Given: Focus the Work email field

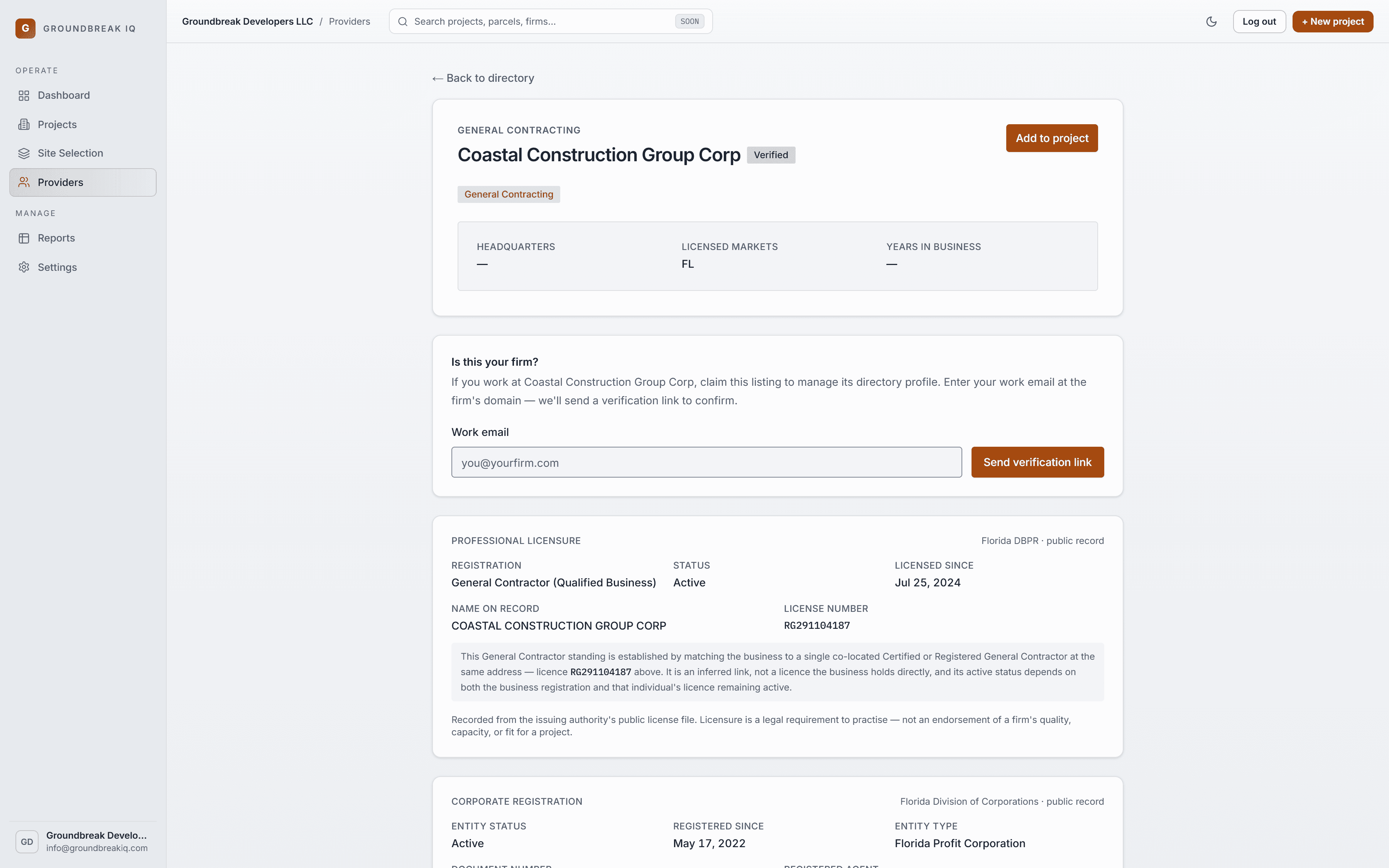Looking at the screenshot, I should 706,462.
